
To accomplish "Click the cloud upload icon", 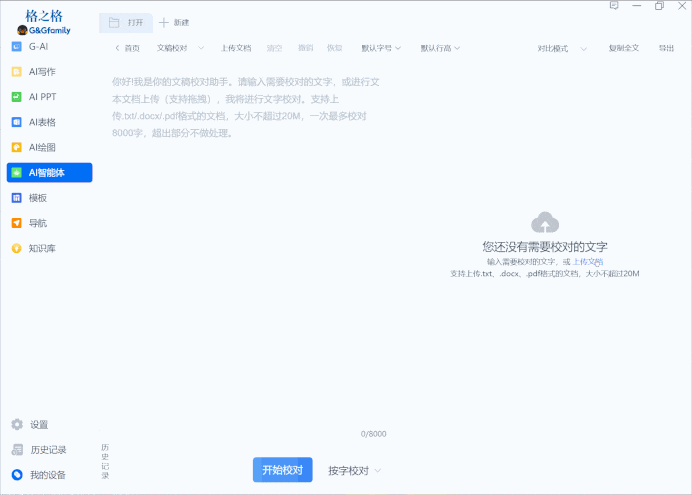I will (x=545, y=222).
